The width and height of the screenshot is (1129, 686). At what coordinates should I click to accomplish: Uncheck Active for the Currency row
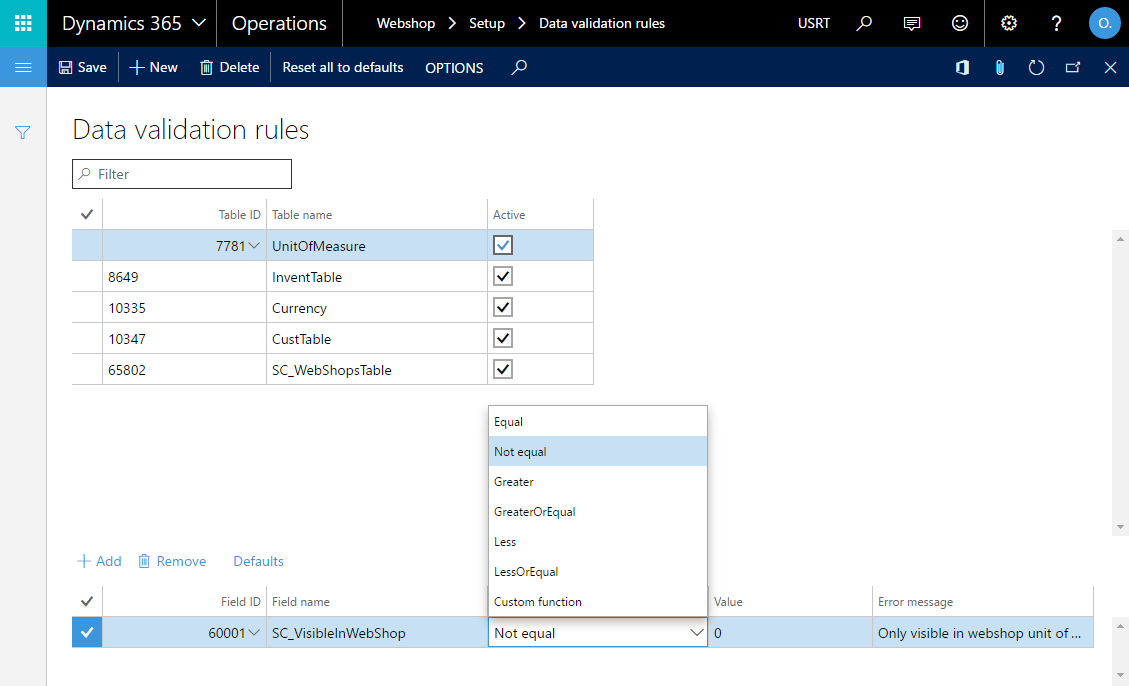click(502, 307)
